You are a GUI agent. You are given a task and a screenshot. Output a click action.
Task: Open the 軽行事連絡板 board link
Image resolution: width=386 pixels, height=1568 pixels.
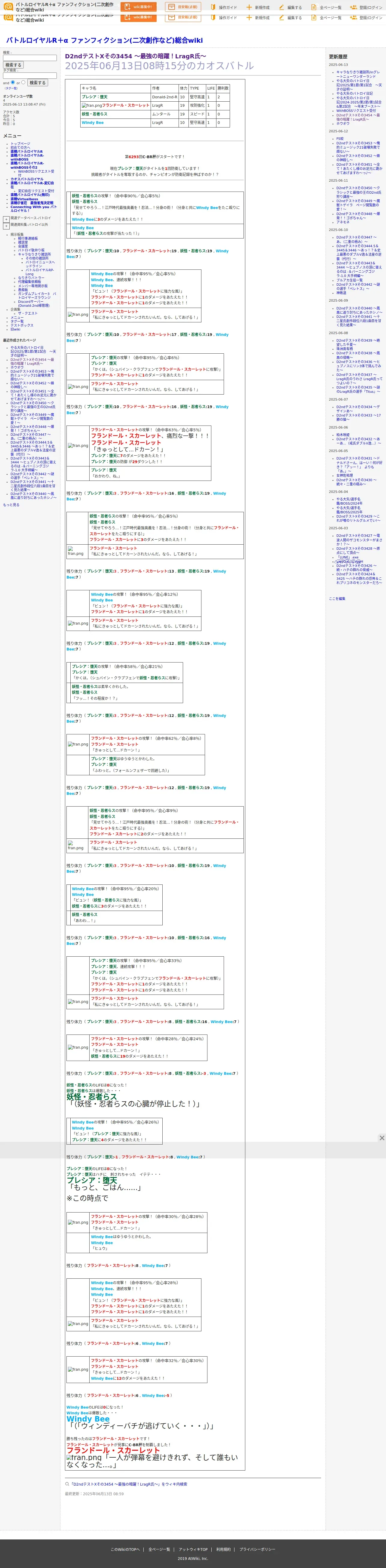point(28,238)
